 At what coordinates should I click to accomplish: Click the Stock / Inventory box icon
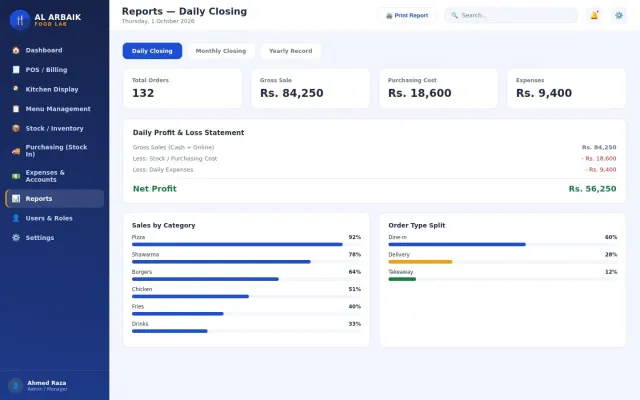click(16, 128)
